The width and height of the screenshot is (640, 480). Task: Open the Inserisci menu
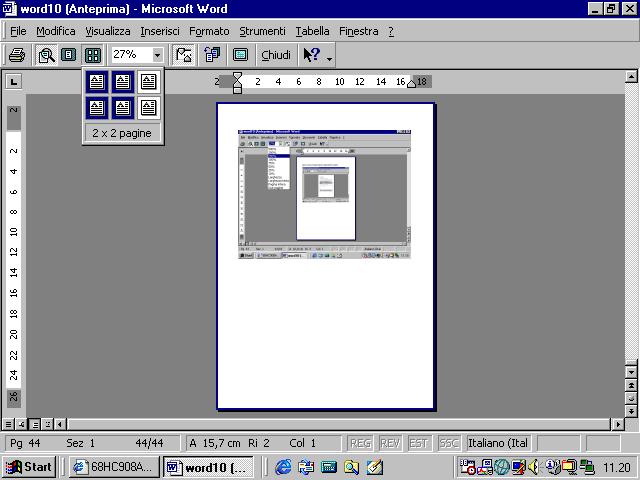point(160,31)
